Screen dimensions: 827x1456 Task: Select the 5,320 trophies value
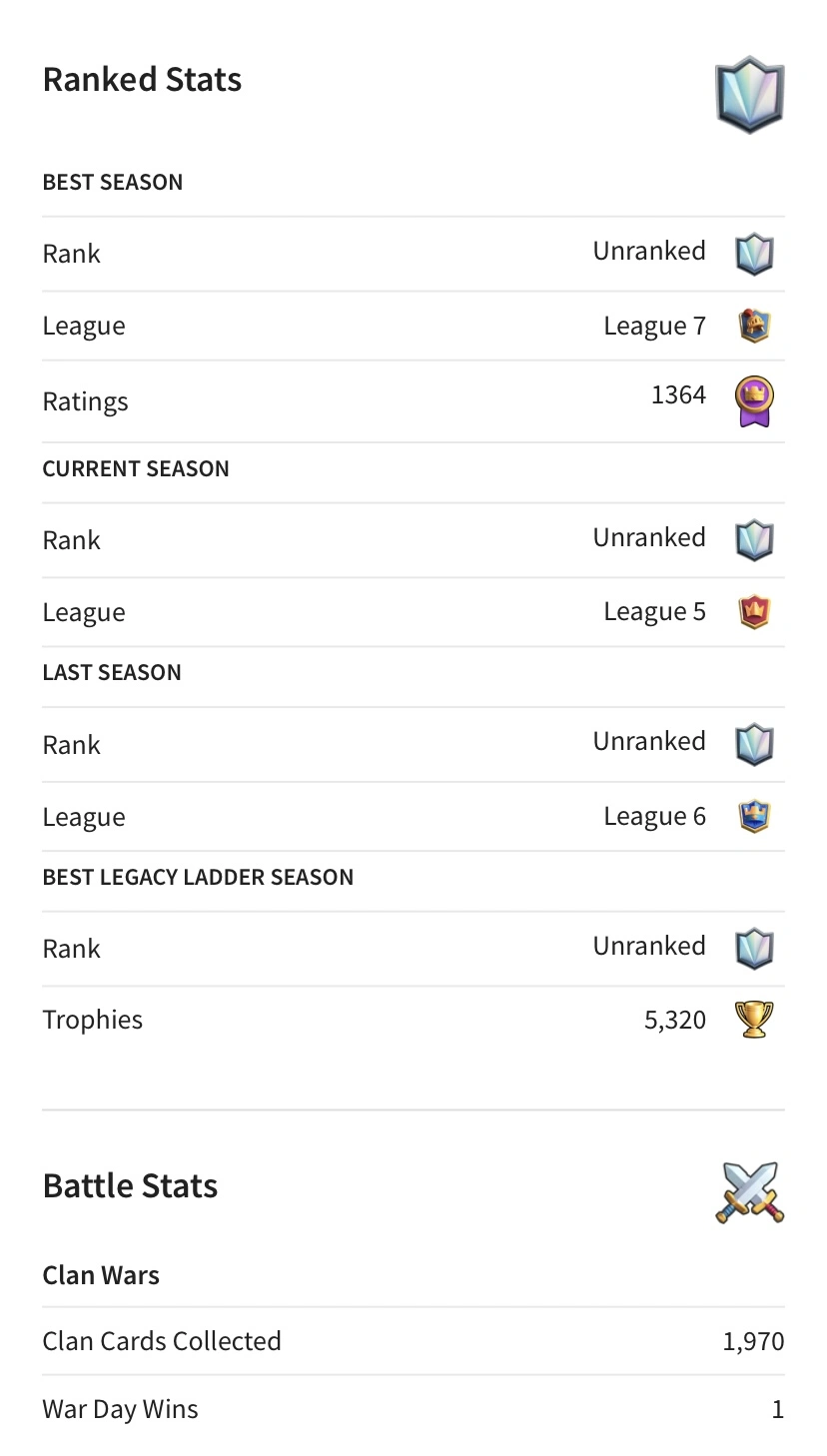tap(675, 1020)
